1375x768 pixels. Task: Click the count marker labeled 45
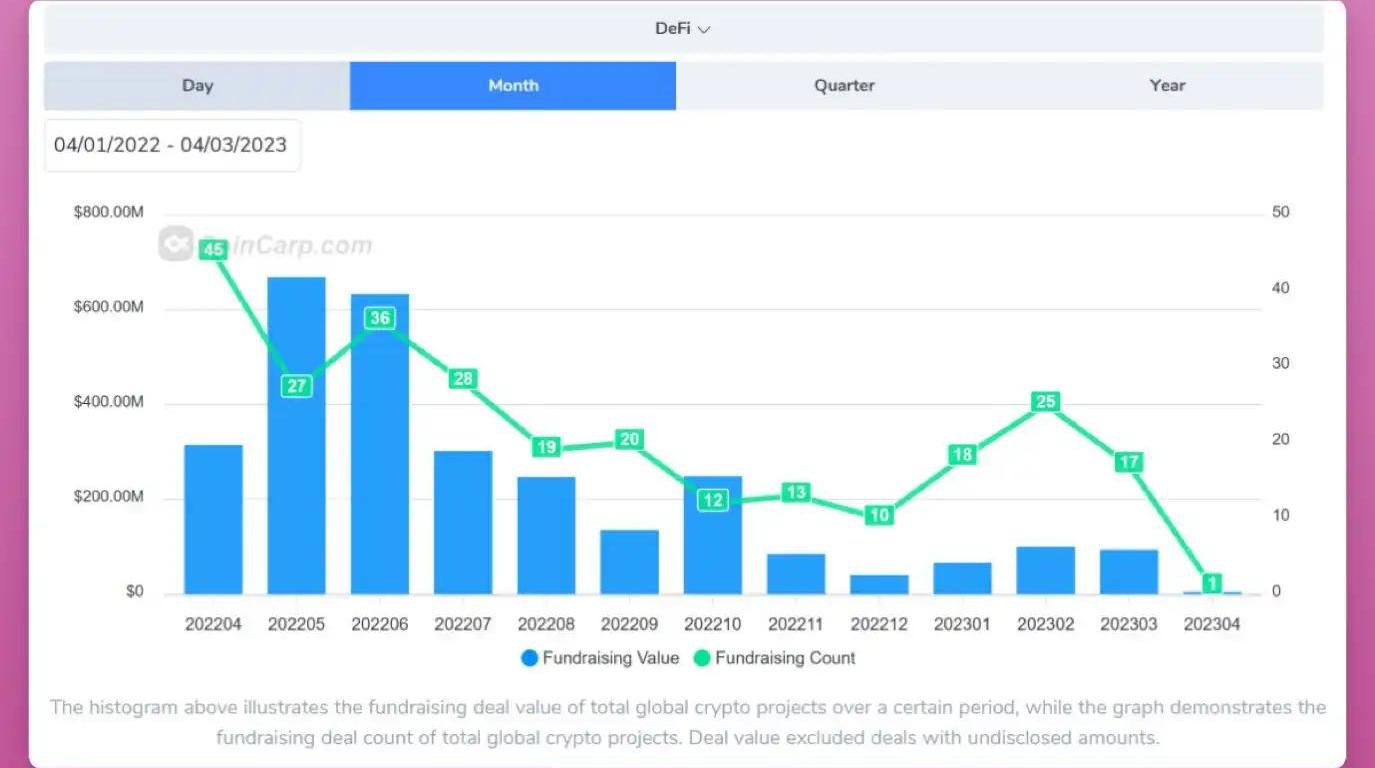pyautogui.click(x=213, y=250)
